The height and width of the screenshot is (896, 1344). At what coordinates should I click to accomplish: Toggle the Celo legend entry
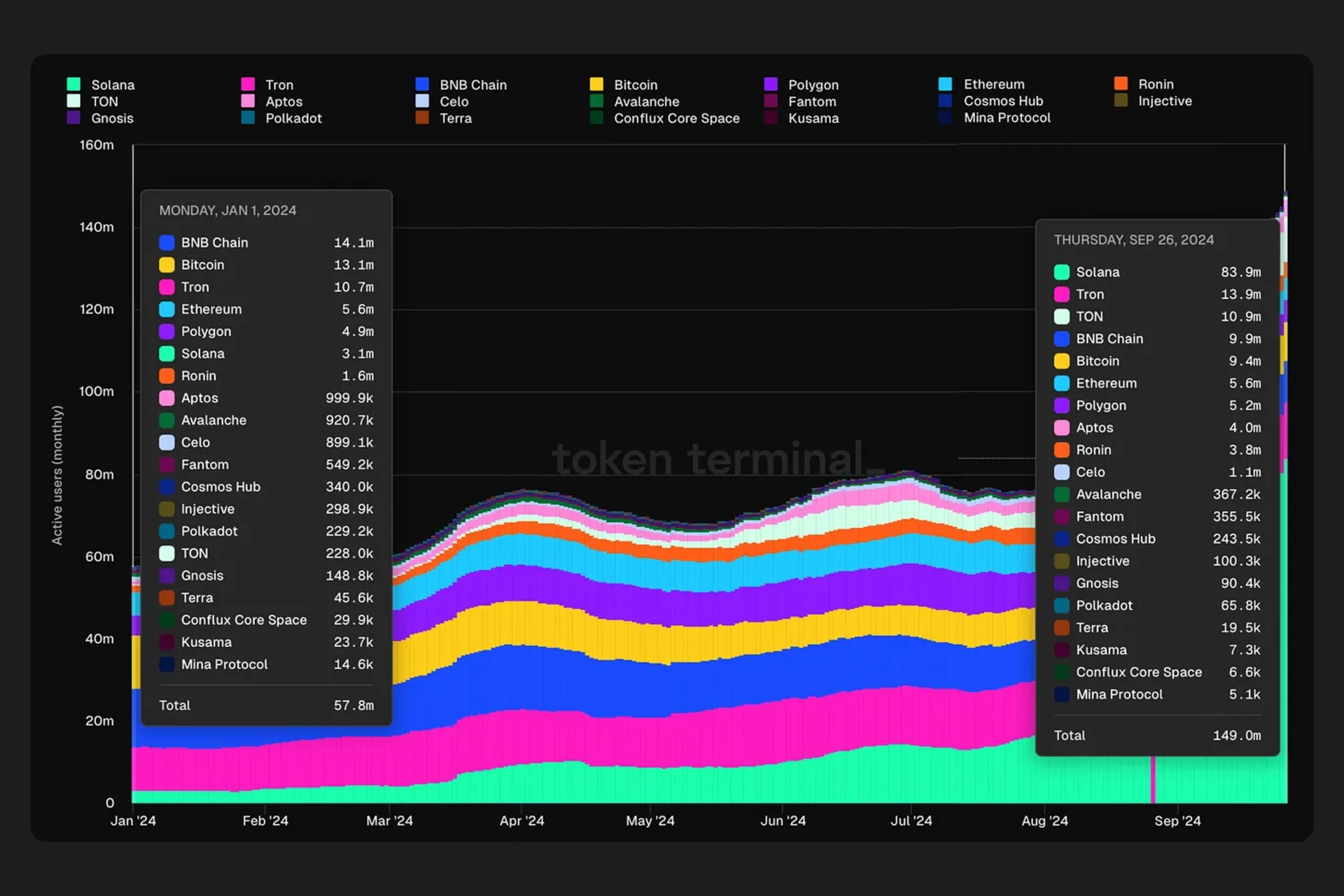(442, 101)
